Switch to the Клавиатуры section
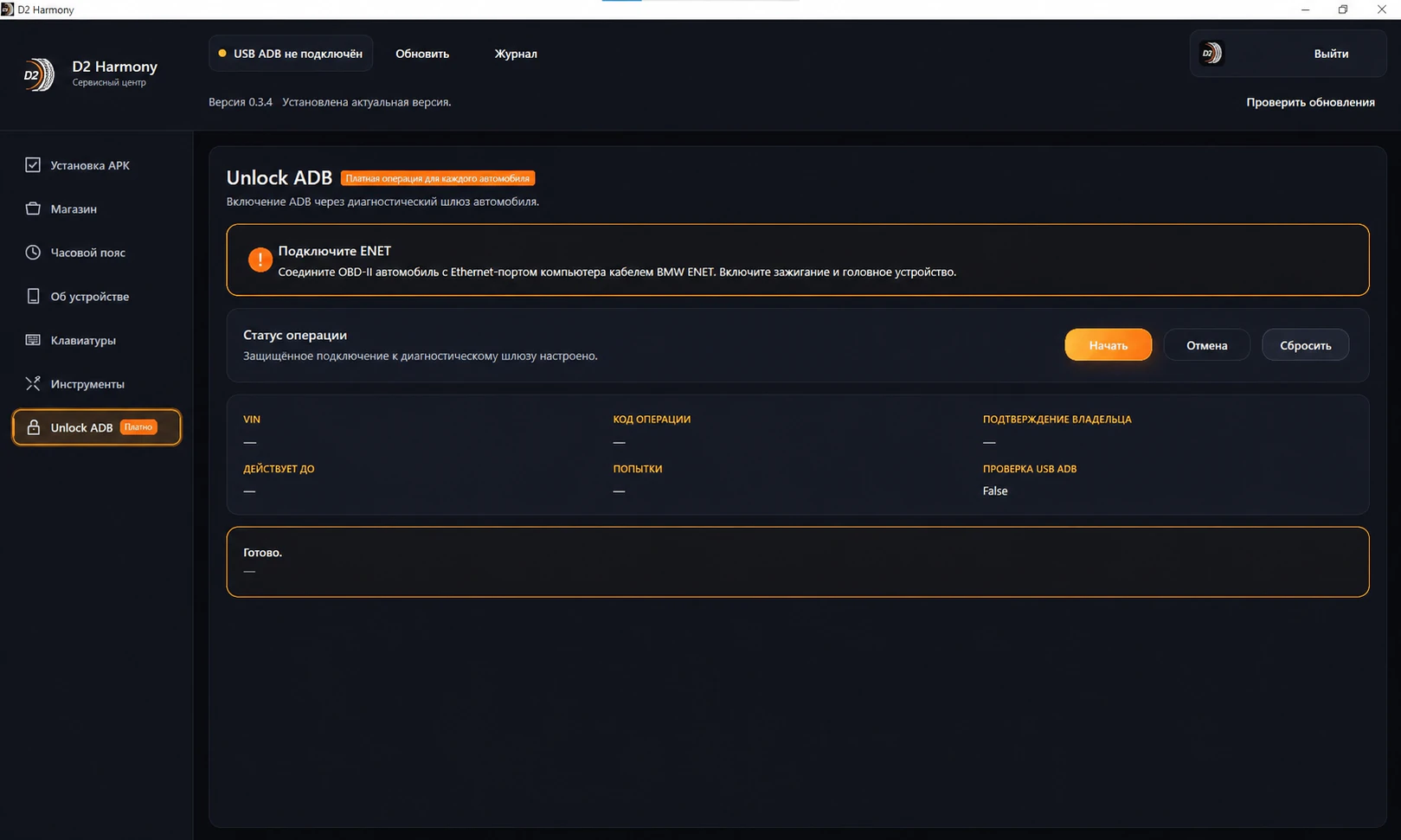The image size is (1401, 840). (96, 340)
